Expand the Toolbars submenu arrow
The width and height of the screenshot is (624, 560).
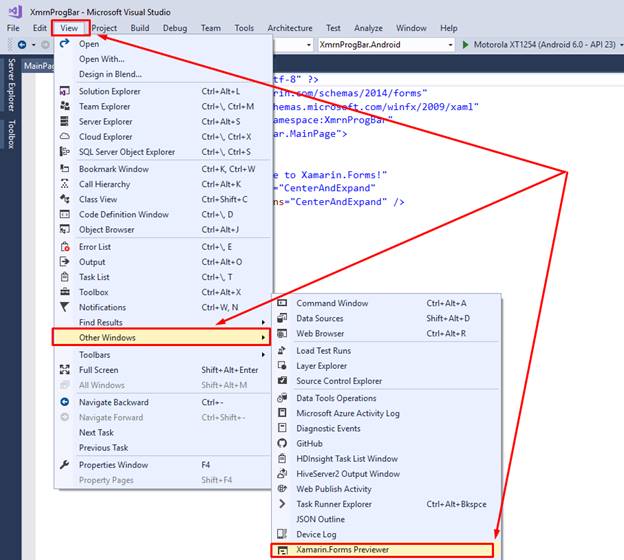(263, 355)
